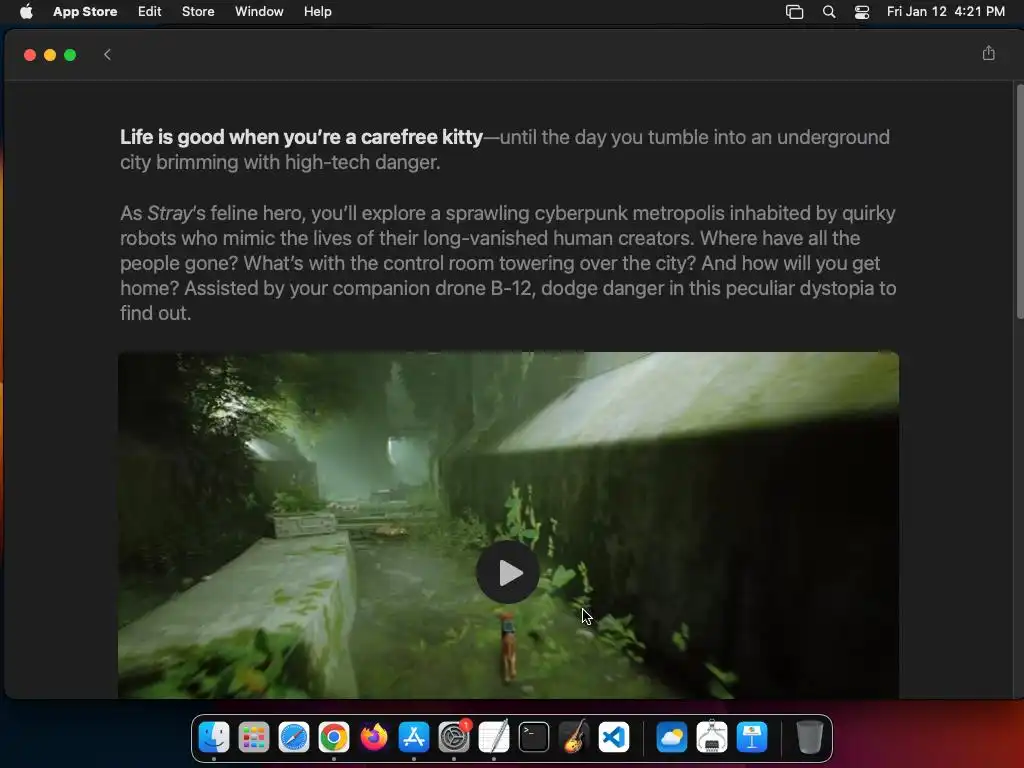
Task: Open the App Store menu
Action: pyautogui.click(x=85, y=11)
